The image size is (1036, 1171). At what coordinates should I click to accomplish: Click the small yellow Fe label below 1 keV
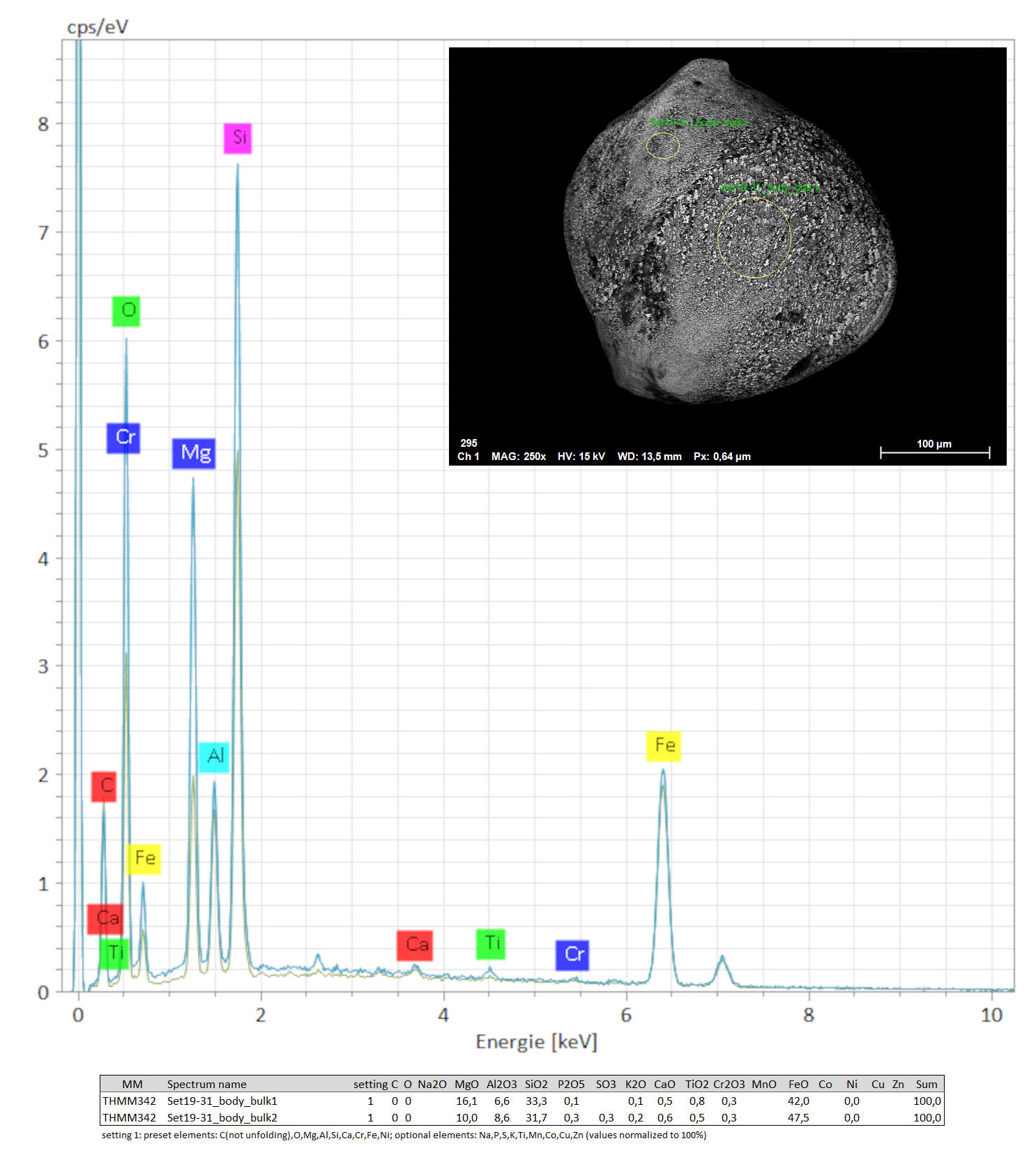click(144, 859)
